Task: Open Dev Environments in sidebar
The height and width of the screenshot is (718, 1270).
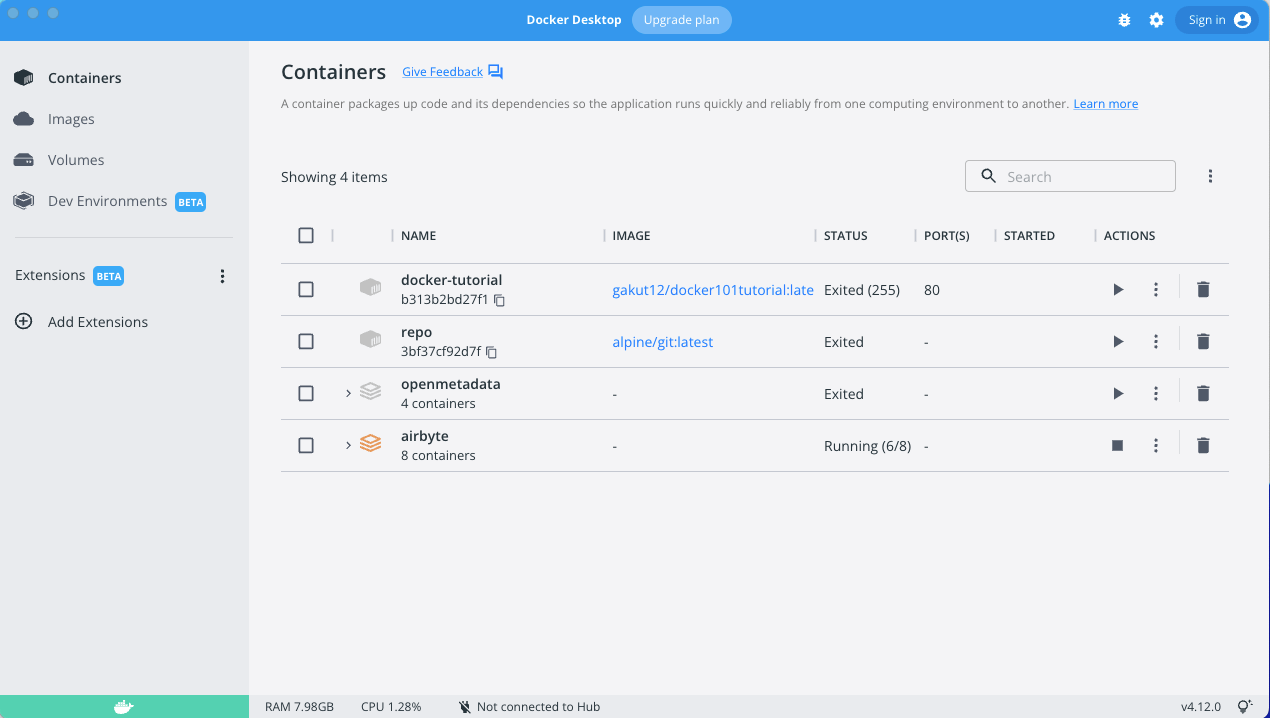Action: point(109,201)
